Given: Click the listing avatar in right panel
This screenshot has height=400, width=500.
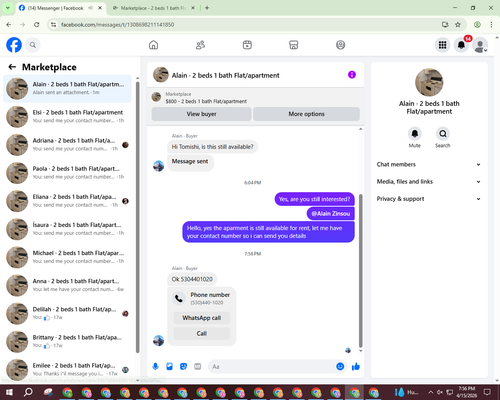Looking at the screenshot, I should tap(429, 82).
